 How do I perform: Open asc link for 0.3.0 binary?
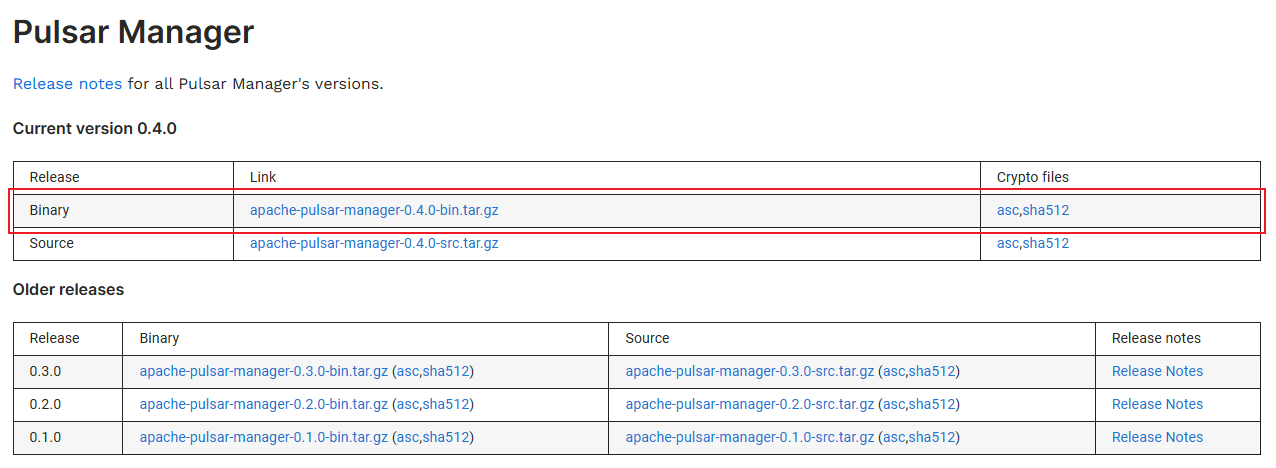click(408, 371)
